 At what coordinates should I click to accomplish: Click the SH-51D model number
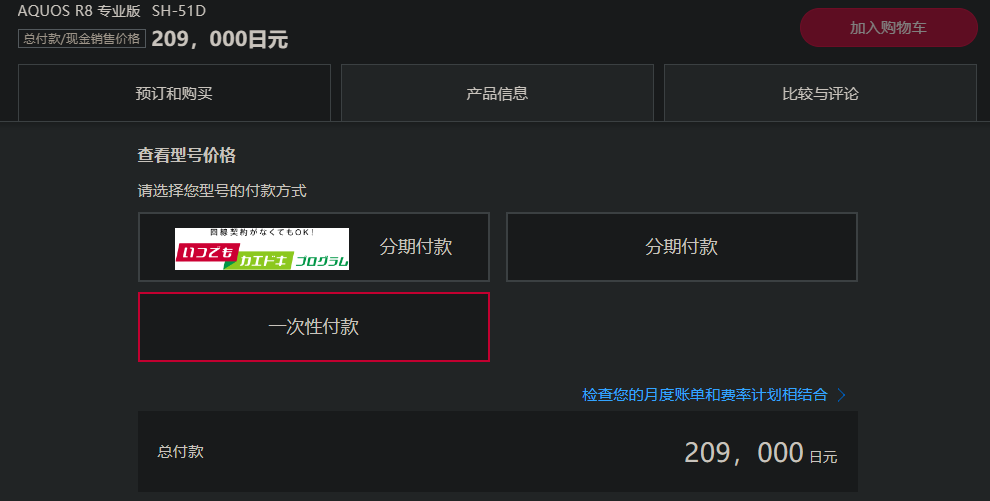coord(179,11)
